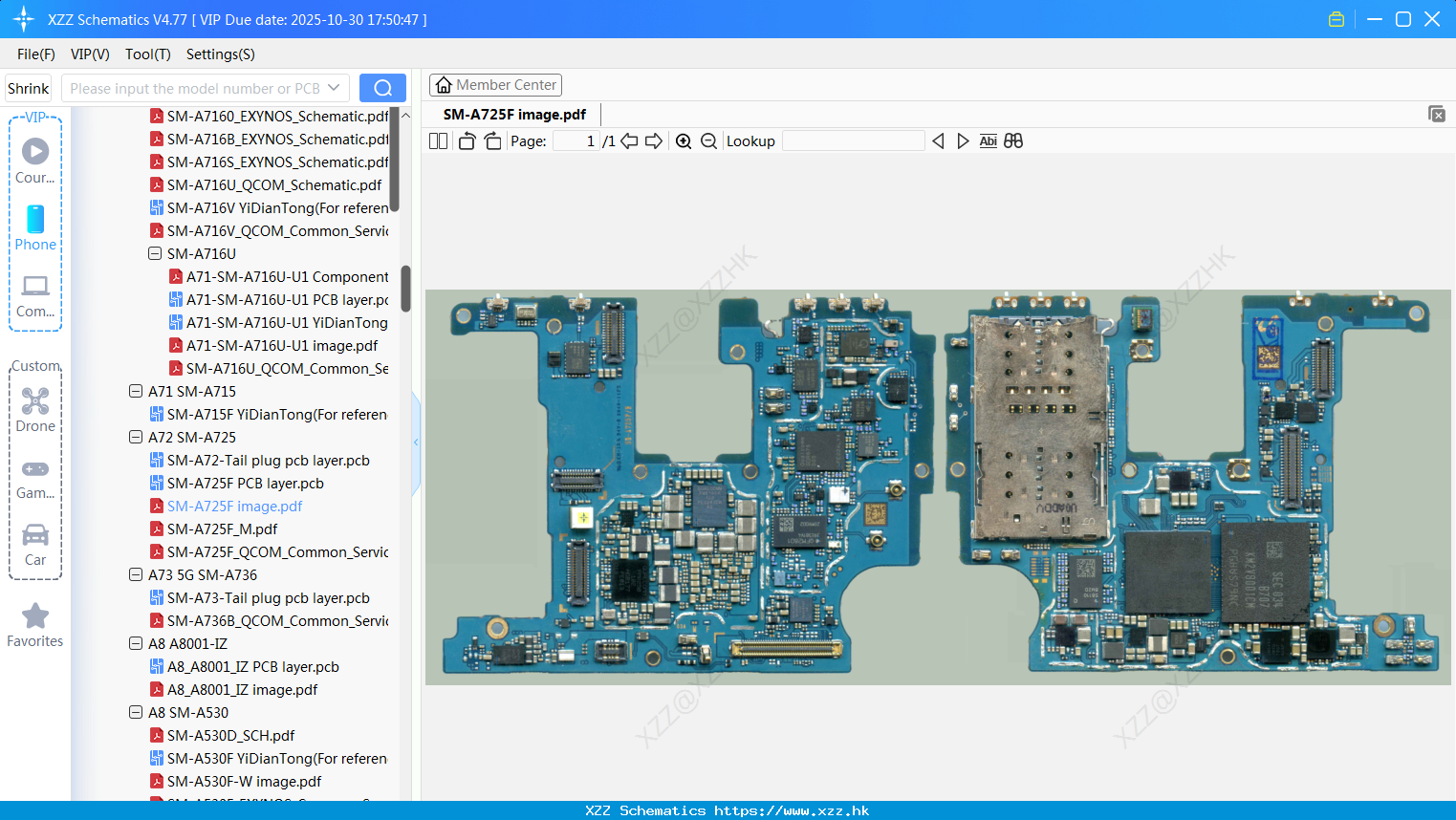
Task: Go to previous page arrow
Action: pos(629,141)
